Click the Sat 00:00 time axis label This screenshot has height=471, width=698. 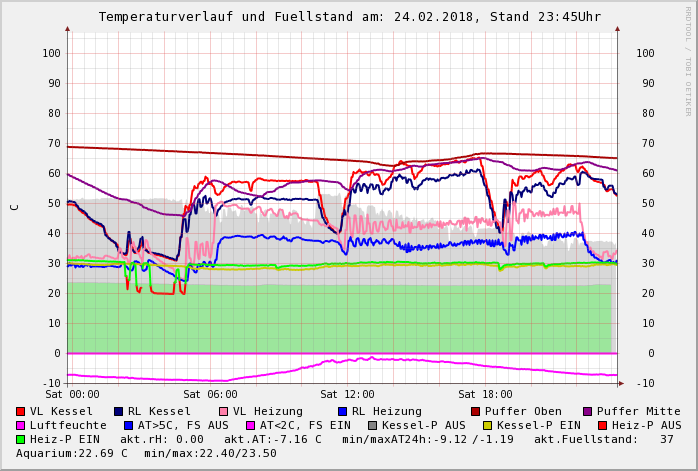pyautogui.click(x=73, y=394)
